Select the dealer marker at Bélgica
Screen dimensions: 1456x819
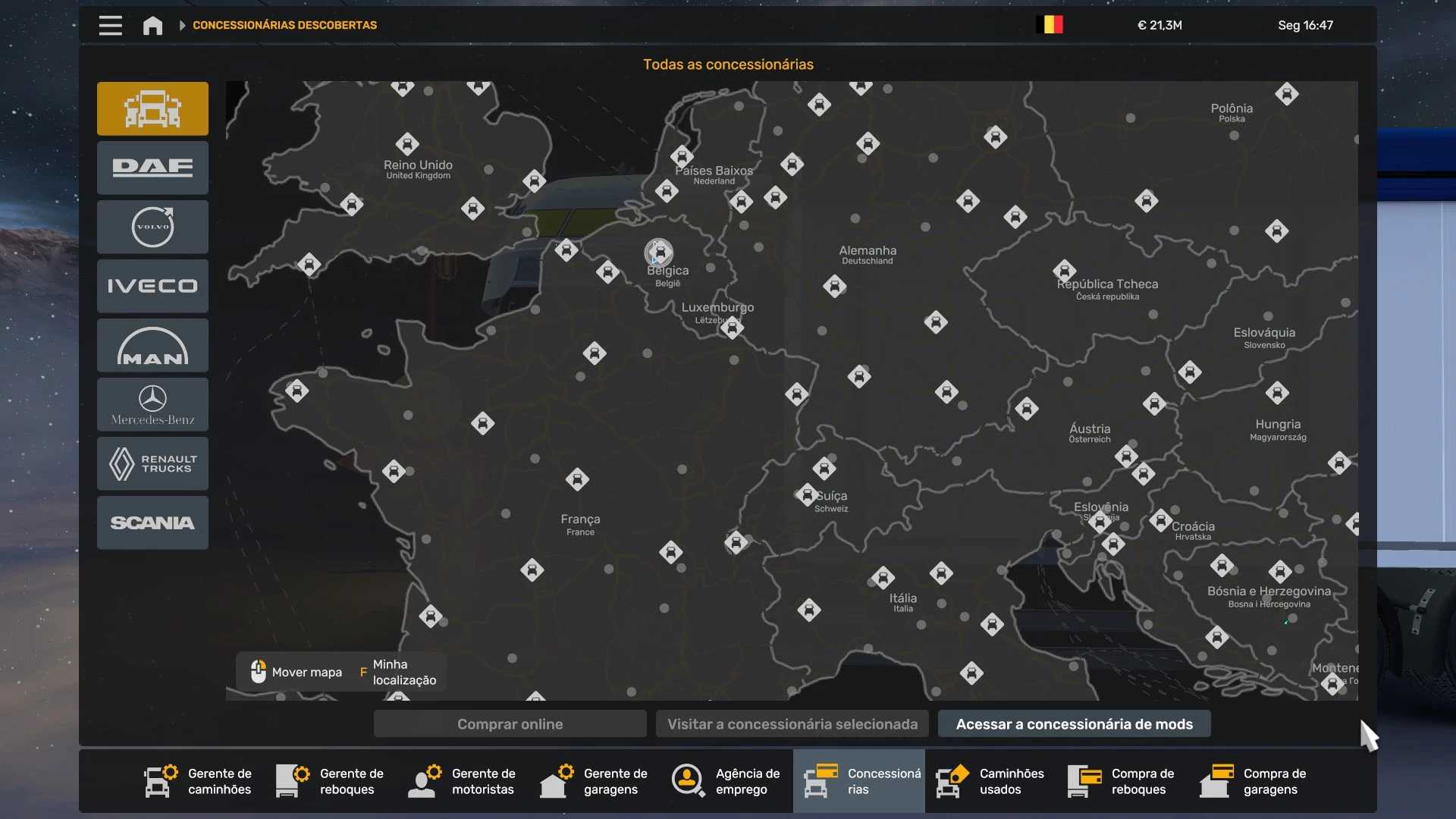click(x=659, y=253)
